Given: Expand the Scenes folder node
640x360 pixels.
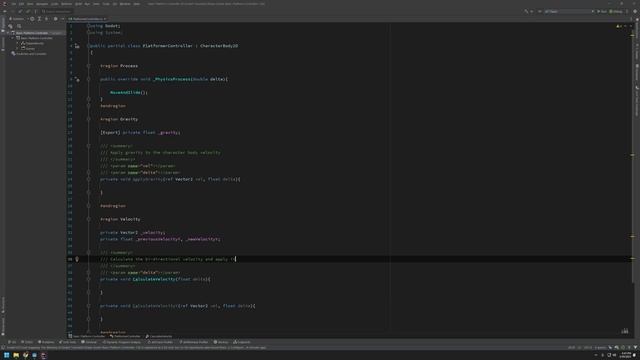Looking at the screenshot, I should [18, 49].
